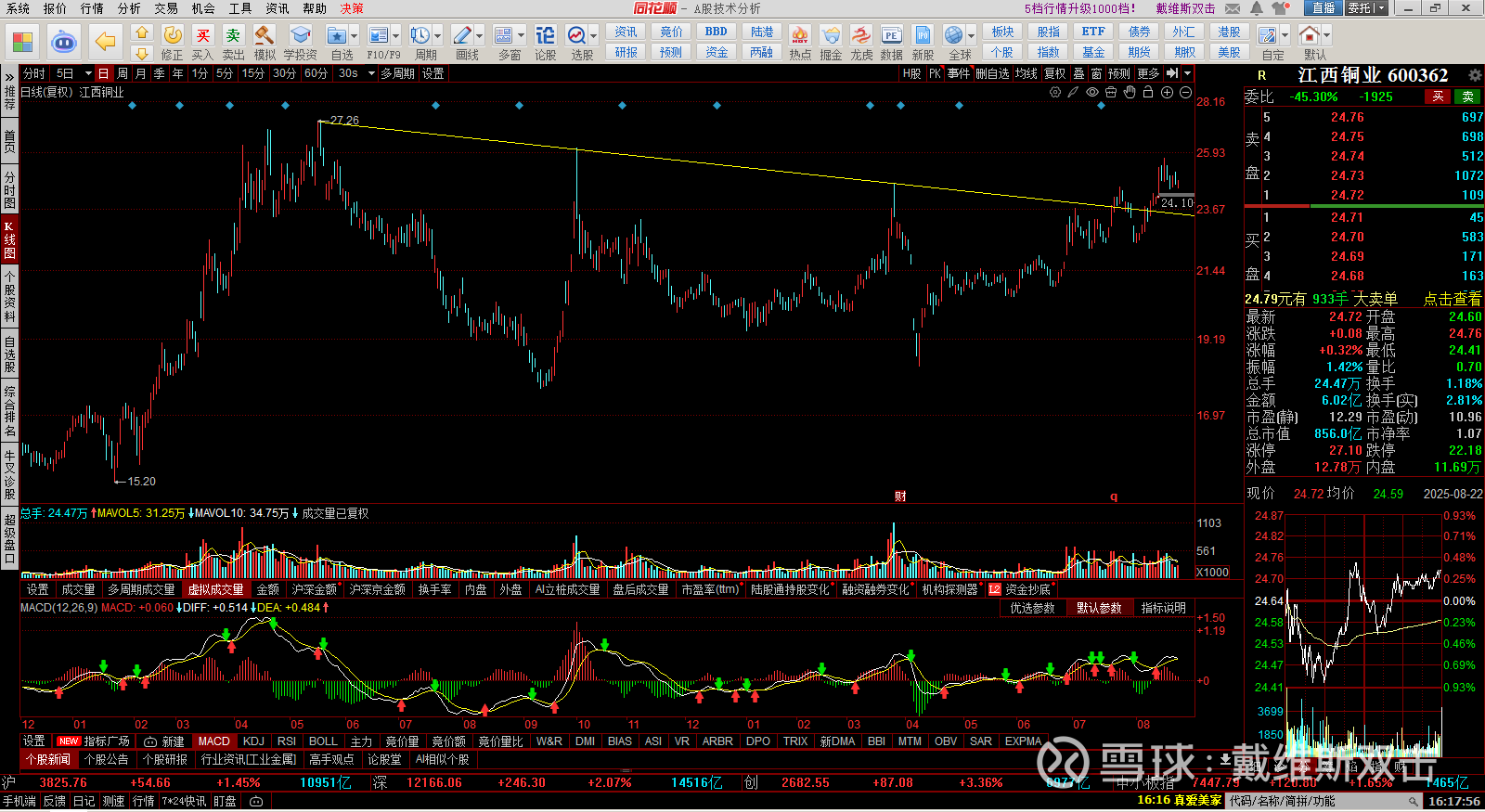Open the 分析 menu in menu bar
Screen dimensions: 1485x812
point(129,8)
